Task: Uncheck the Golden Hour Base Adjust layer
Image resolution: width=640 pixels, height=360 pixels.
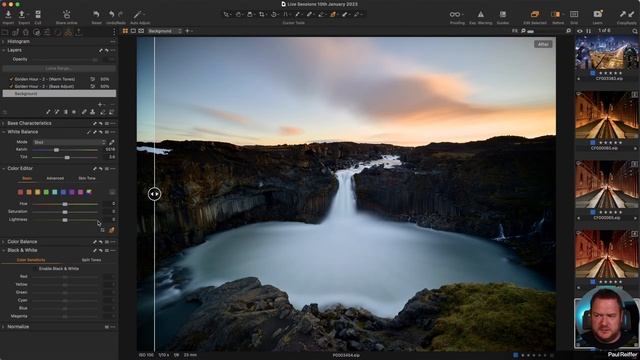Action: tap(11, 87)
